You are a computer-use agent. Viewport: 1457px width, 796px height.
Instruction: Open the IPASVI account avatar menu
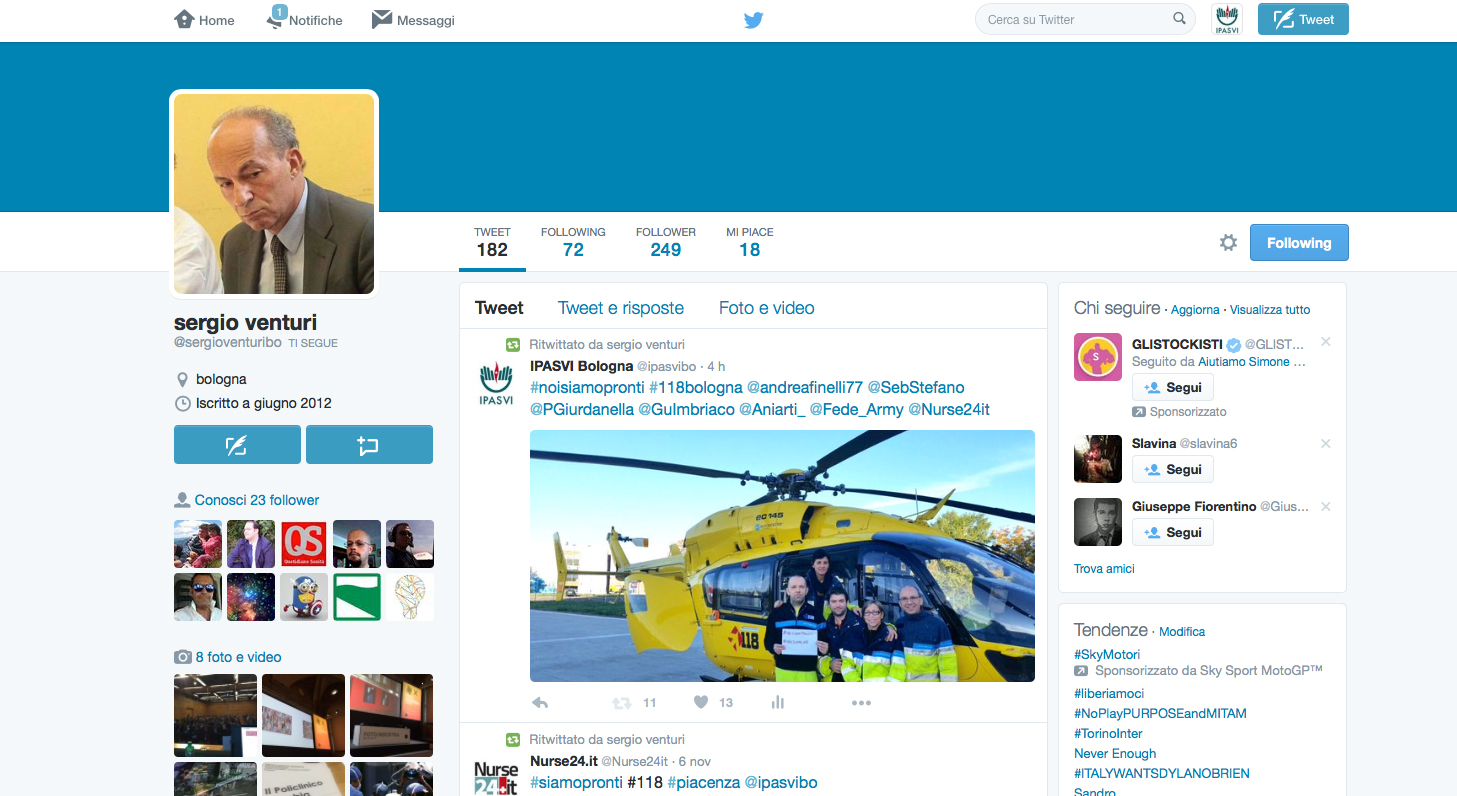tap(1226, 19)
